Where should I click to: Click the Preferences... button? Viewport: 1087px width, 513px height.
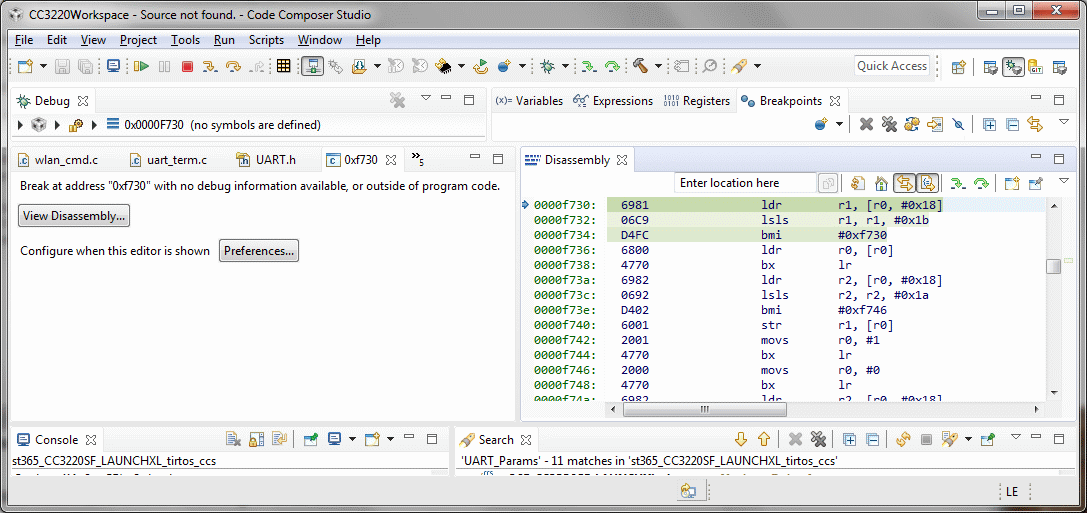pos(259,250)
